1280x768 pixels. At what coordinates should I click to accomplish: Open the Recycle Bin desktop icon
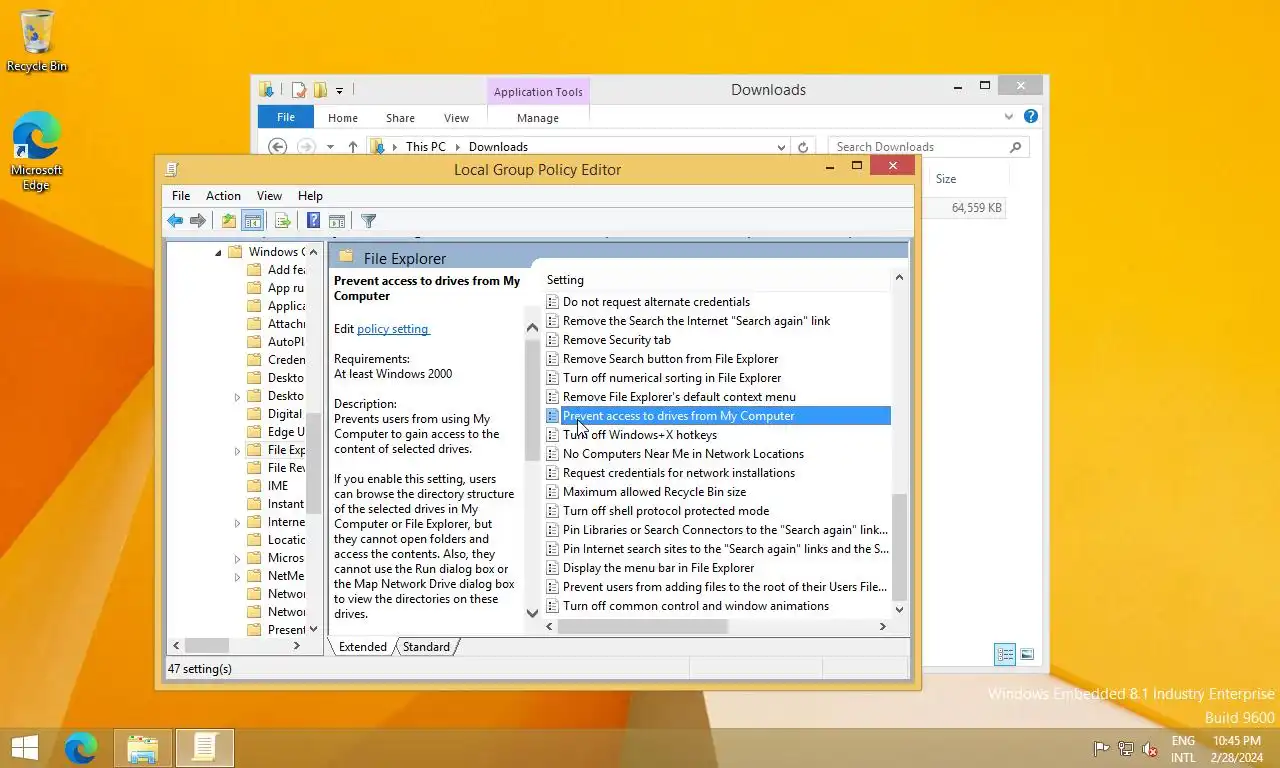pos(37,41)
